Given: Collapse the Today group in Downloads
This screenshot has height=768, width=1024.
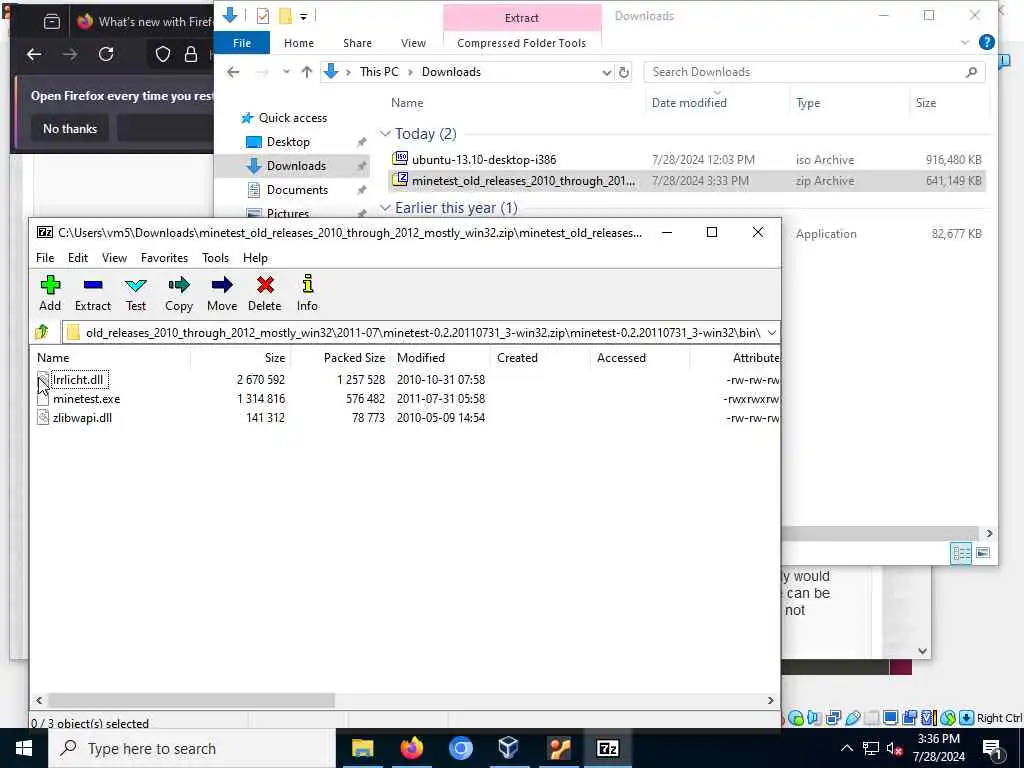Looking at the screenshot, I should (385, 134).
